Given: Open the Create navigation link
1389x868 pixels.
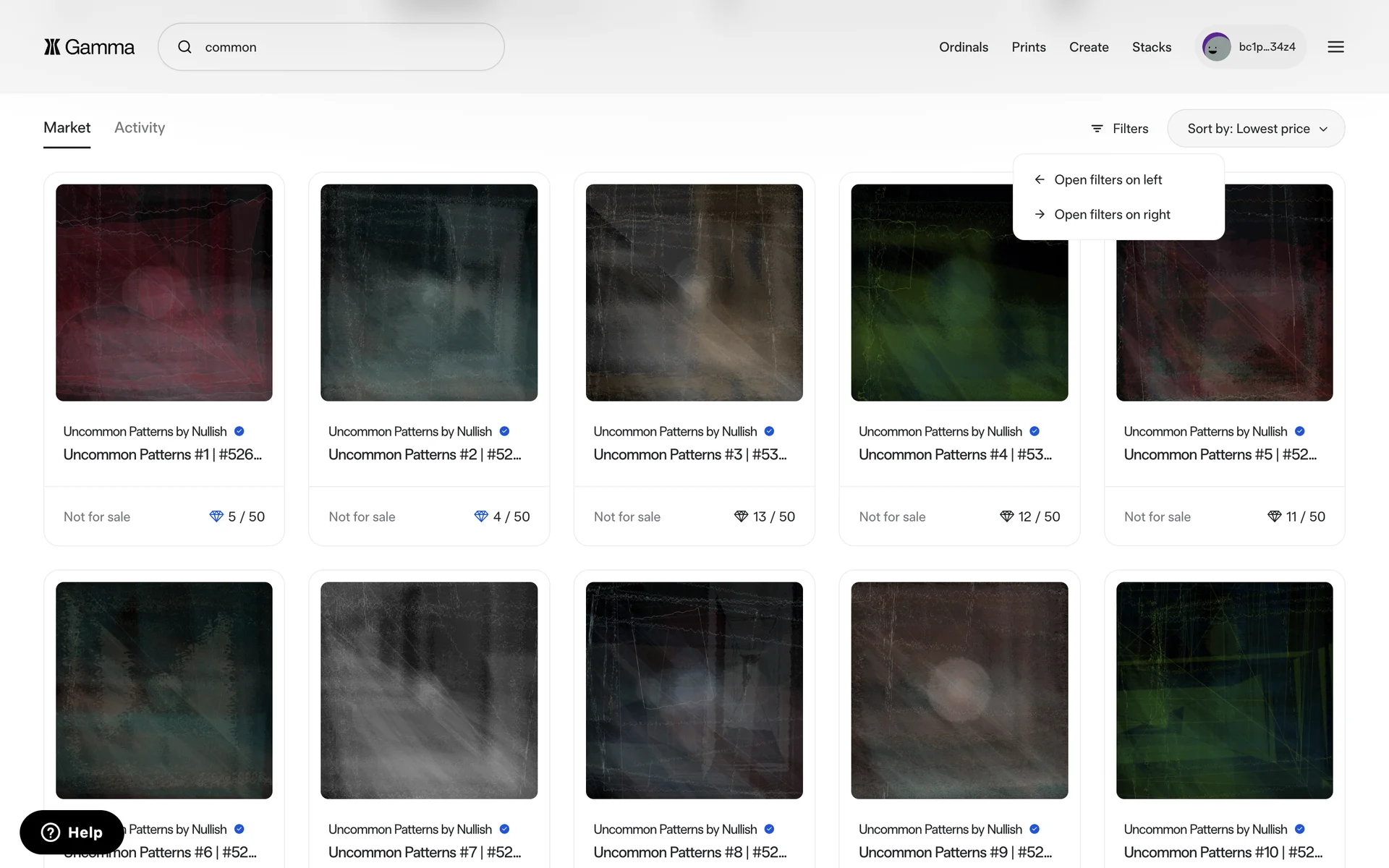Looking at the screenshot, I should (1088, 47).
